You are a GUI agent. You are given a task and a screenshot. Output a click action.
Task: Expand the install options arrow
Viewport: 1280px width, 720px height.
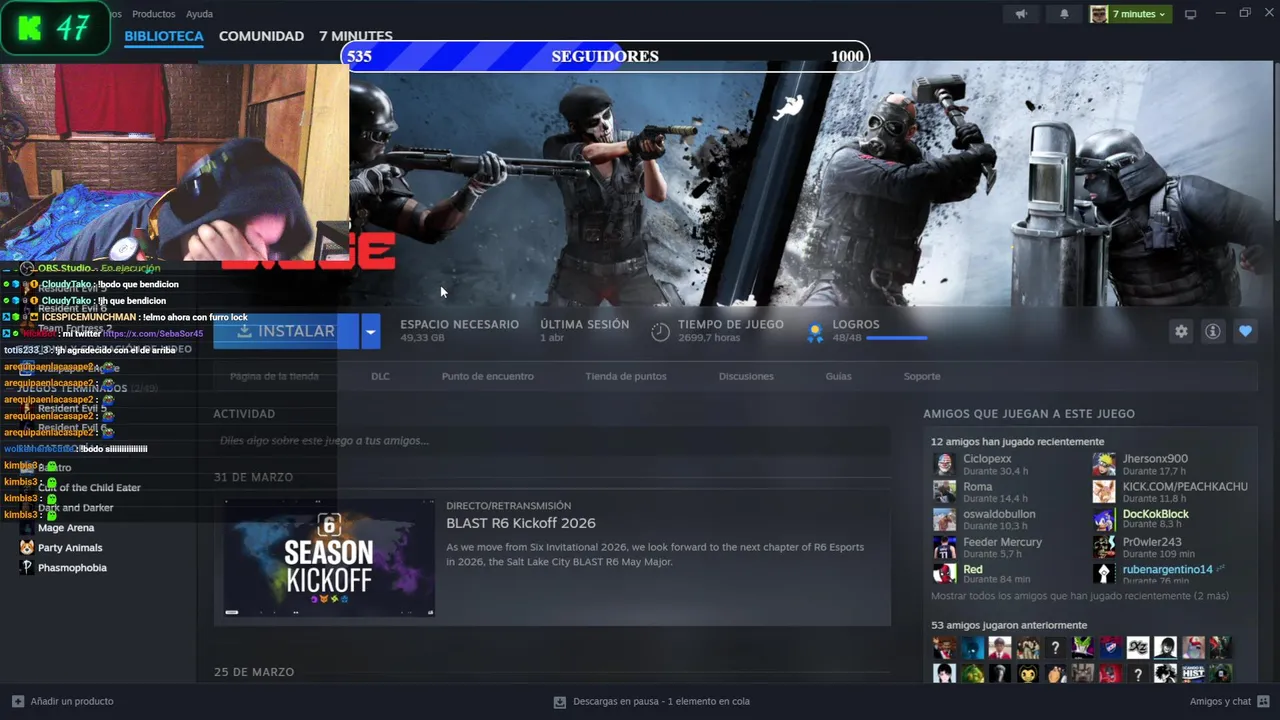371,331
